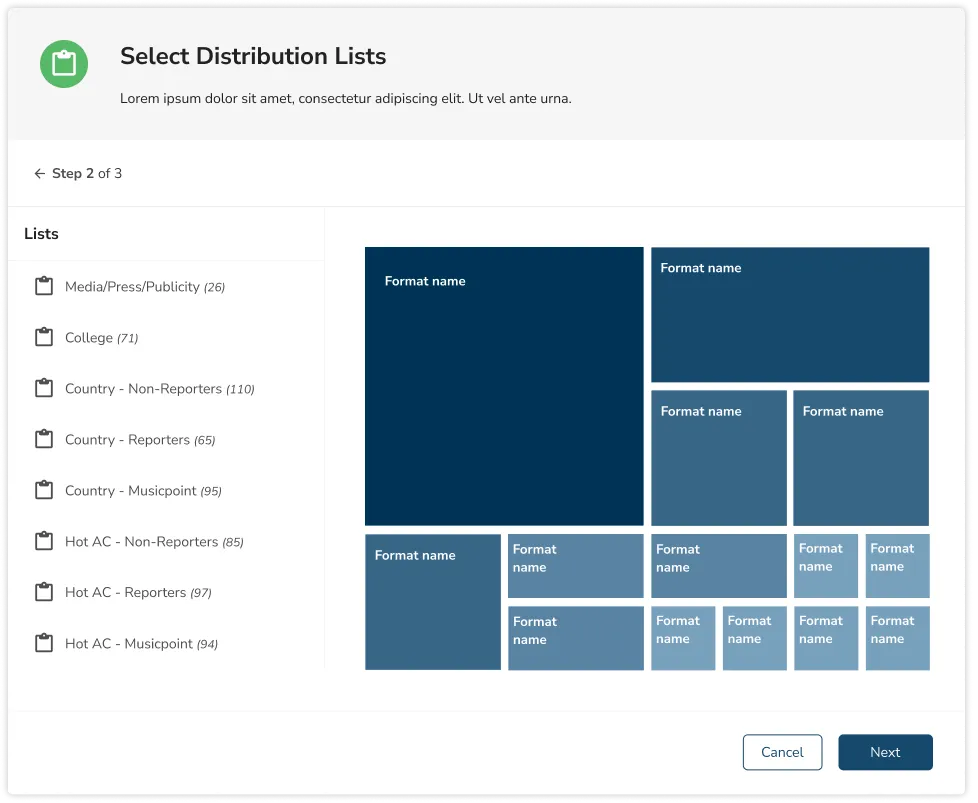
Task: Click the largest Format name tile
Action: pyautogui.click(x=504, y=385)
